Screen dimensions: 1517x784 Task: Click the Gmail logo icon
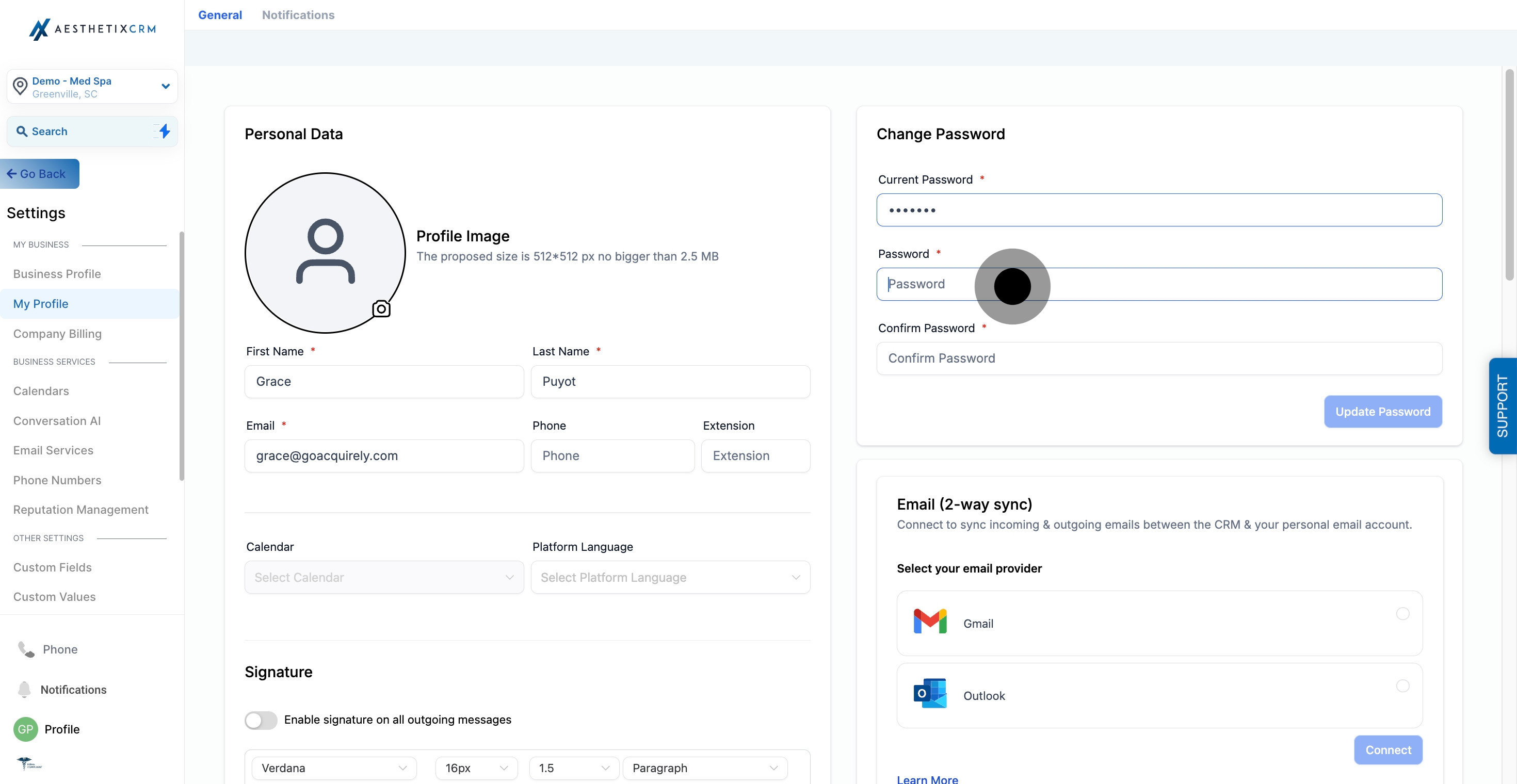(930, 622)
